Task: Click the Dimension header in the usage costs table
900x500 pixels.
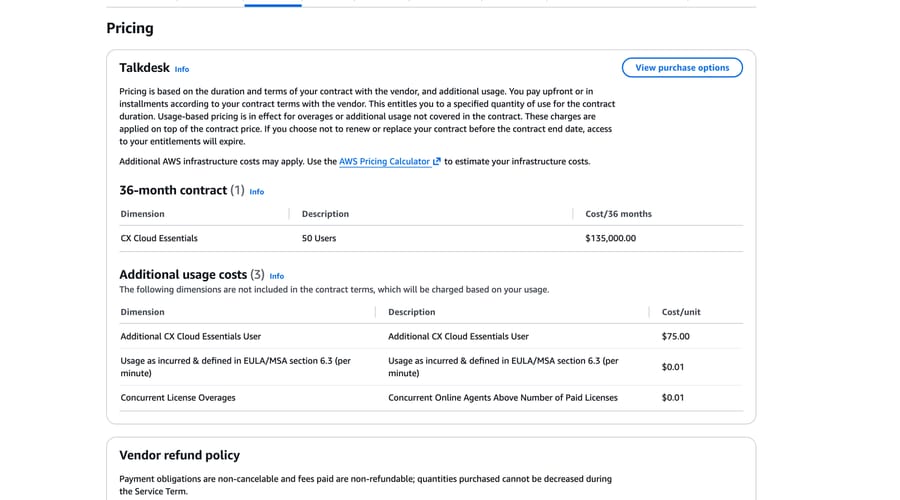Action: (x=142, y=312)
